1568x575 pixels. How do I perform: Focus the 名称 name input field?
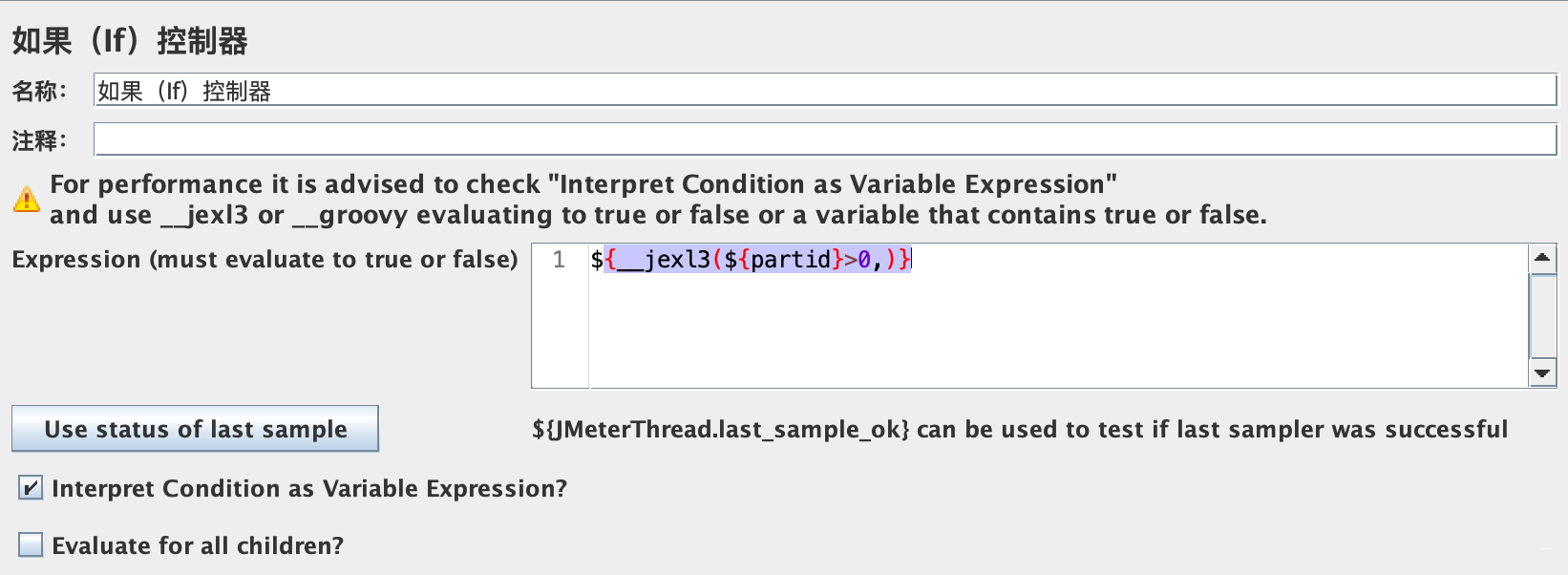coord(825,91)
